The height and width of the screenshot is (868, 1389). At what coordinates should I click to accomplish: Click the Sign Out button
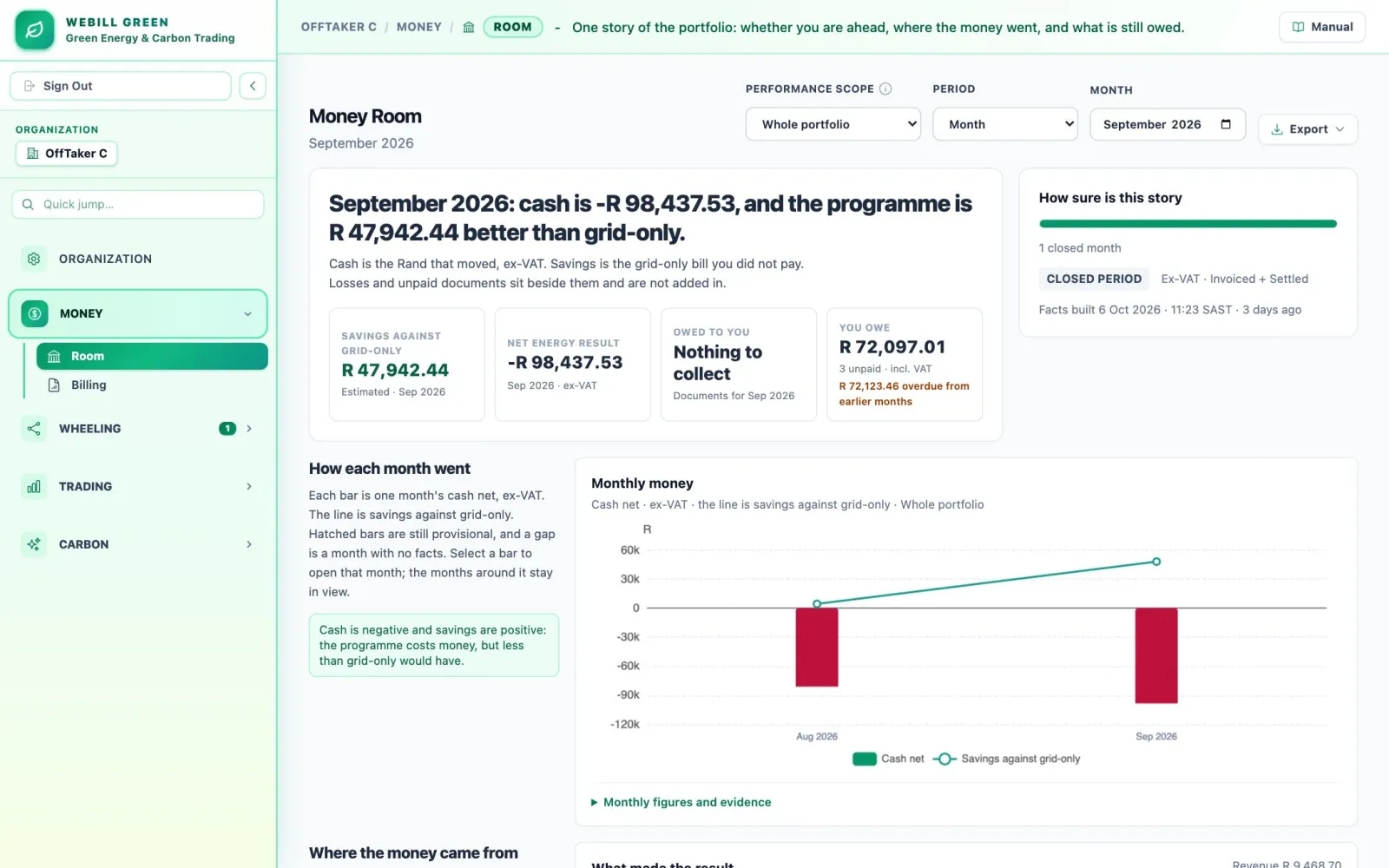tap(121, 86)
